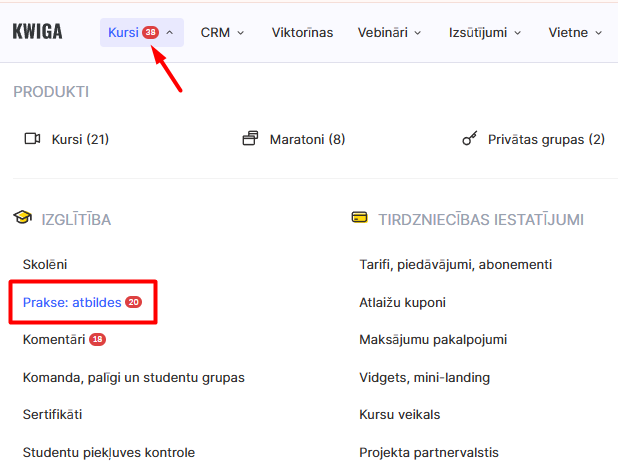Click the graduation cap icon beside Izglītība
Viewport: 618px width, 471px height.
pos(22,217)
